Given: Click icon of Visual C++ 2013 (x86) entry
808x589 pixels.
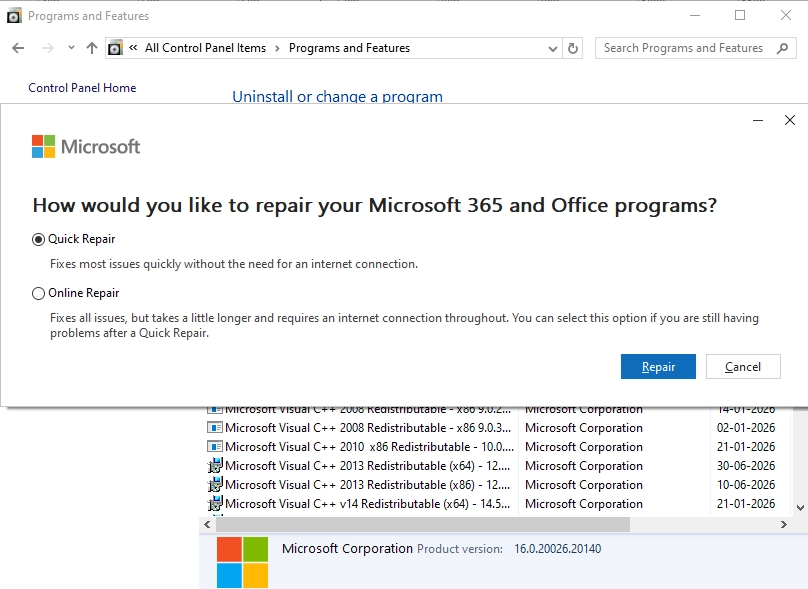Looking at the screenshot, I should 214,485.
